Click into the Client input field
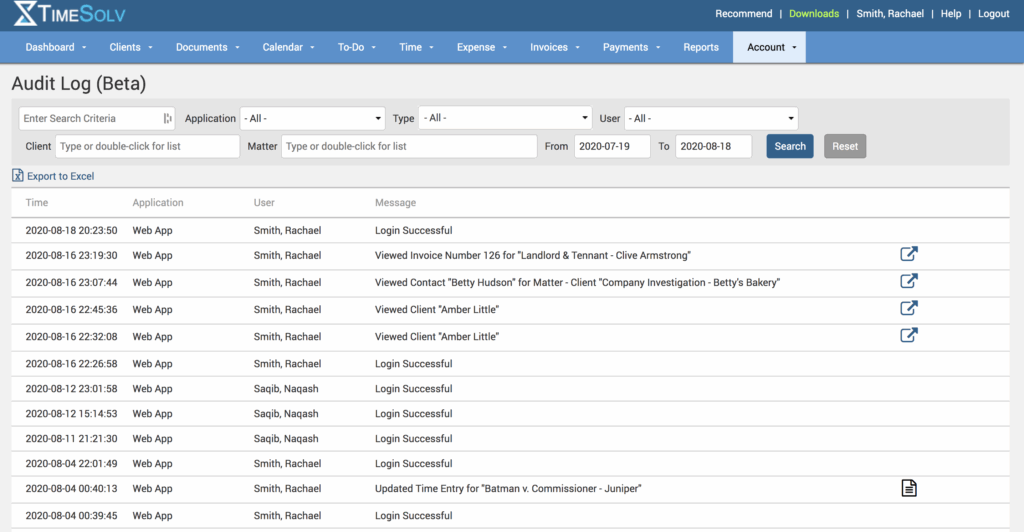This screenshot has height=532, width=1024. click(147, 146)
